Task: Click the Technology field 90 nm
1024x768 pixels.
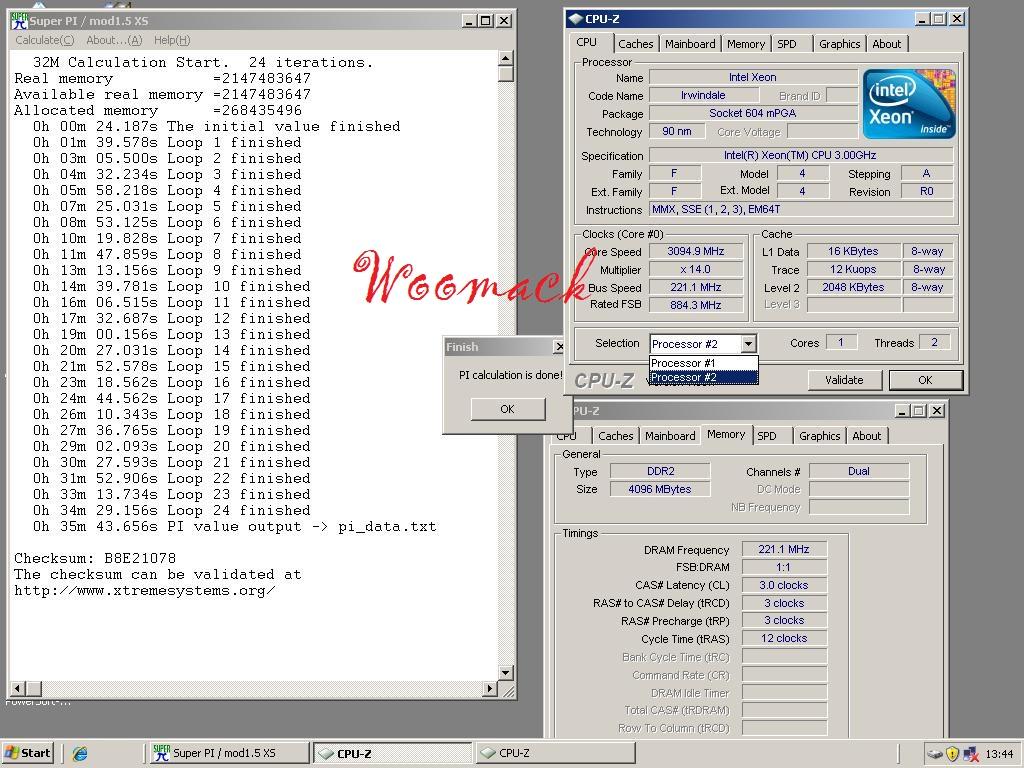Action: click(677, 131)
